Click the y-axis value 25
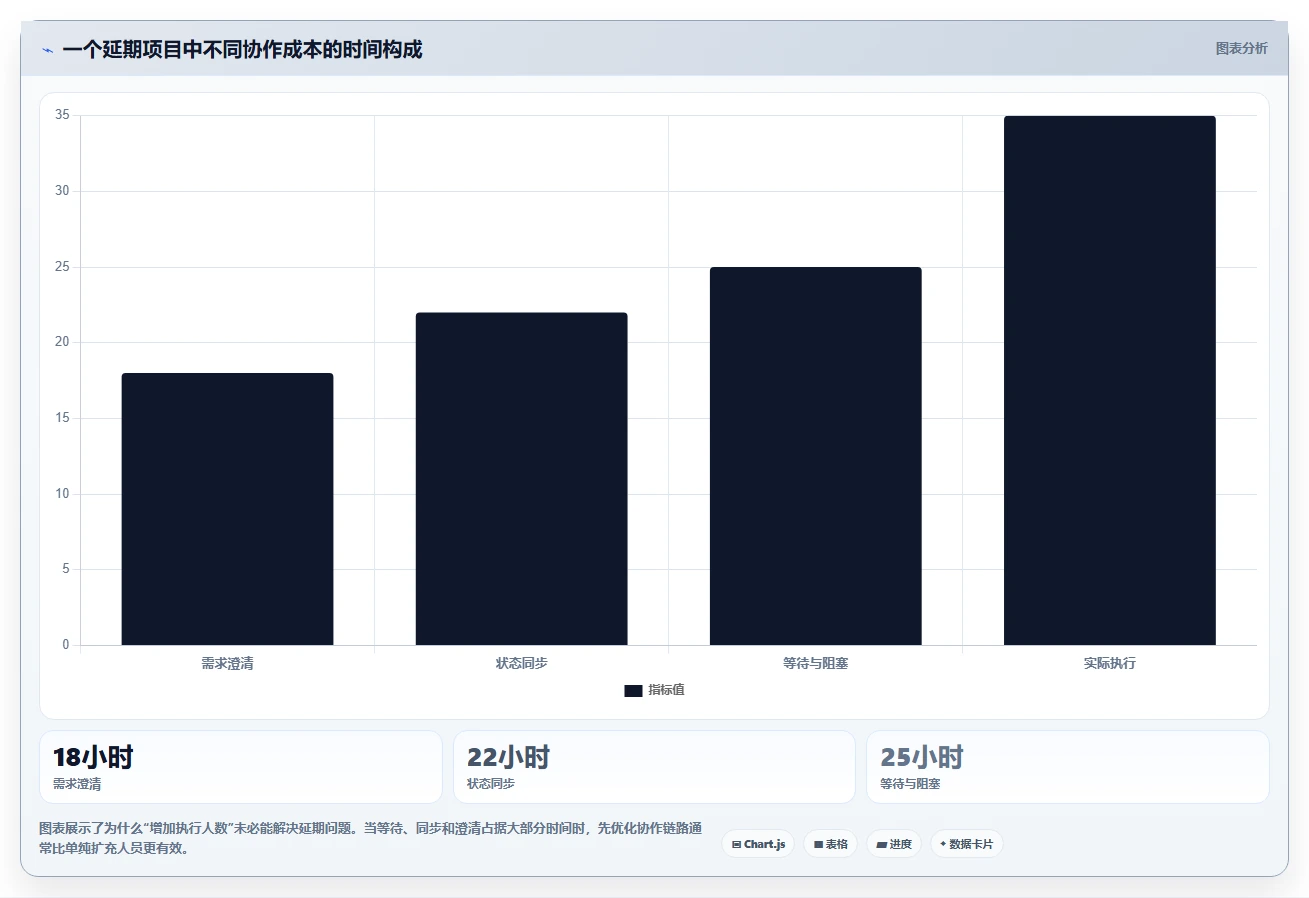Screen dimensions: 1309x898 click(62, 266)
